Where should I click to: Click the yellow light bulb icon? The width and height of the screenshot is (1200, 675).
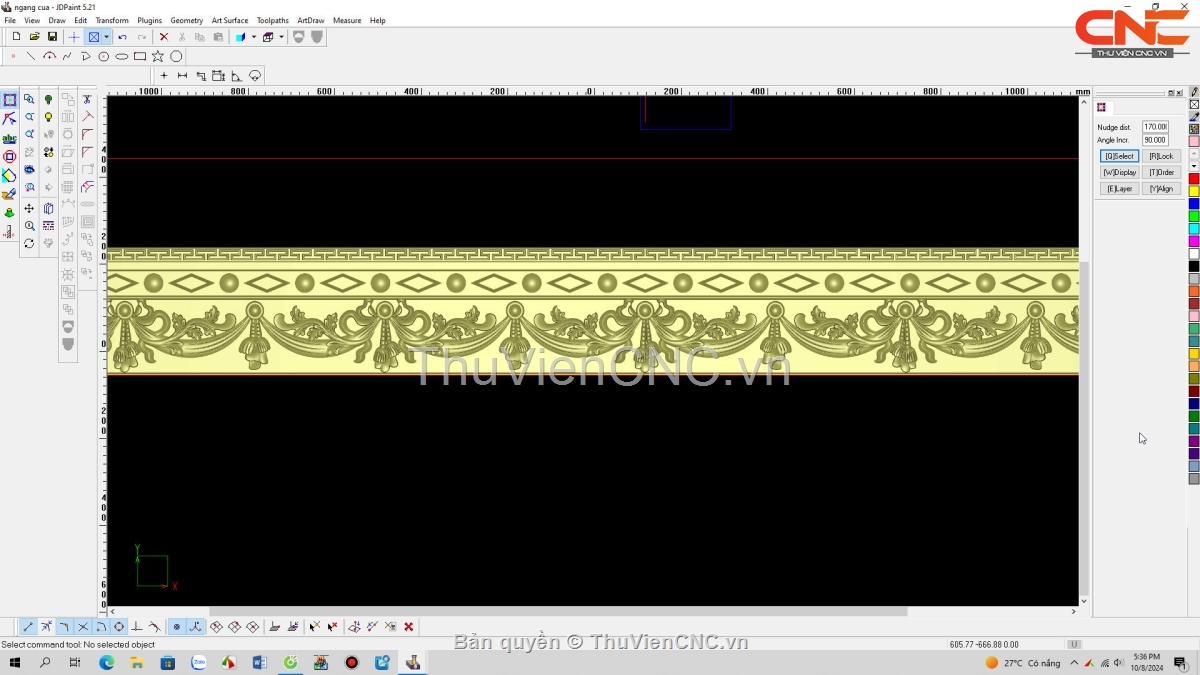(48, 117)
